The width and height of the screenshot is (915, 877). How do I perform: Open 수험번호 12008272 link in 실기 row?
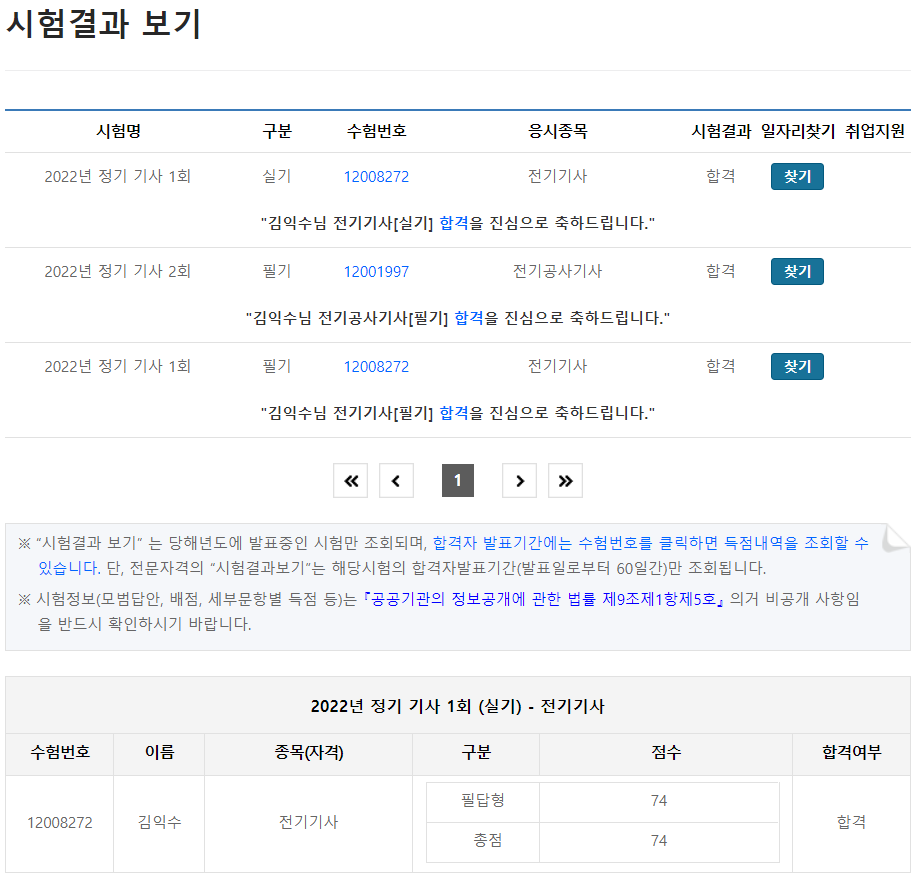pos(376,177)
